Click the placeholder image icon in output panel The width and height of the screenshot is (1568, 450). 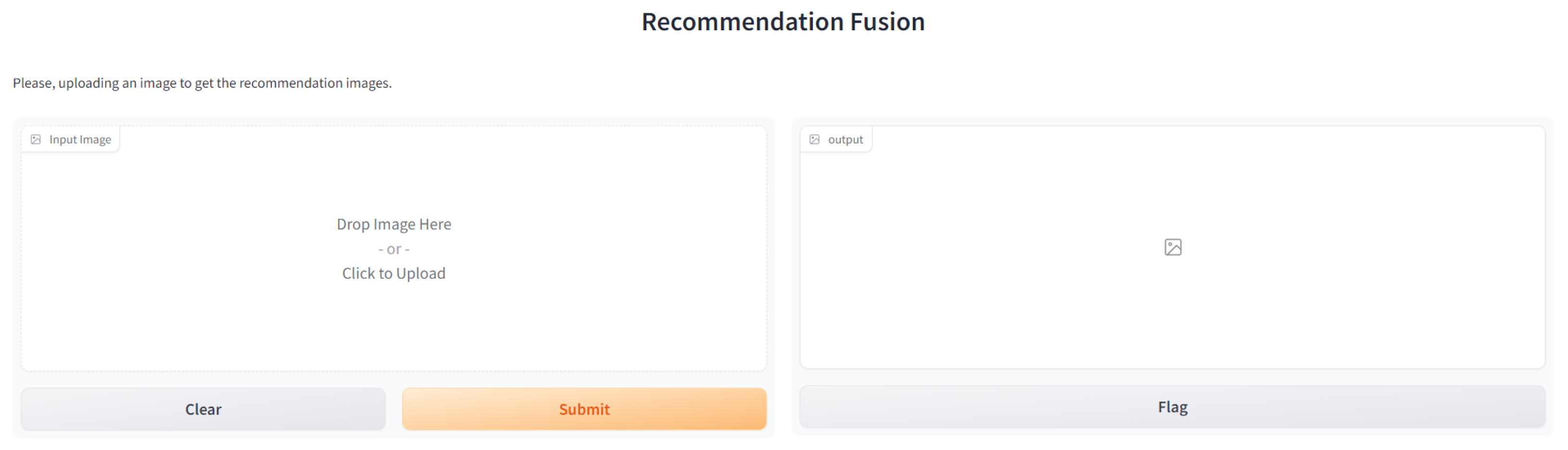coord(1172,247)
